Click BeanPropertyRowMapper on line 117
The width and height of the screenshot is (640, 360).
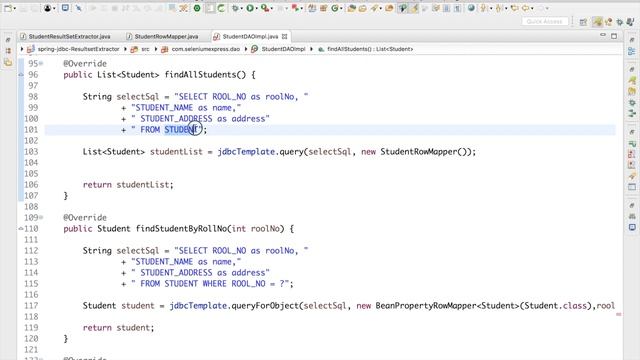coord(426,306)
